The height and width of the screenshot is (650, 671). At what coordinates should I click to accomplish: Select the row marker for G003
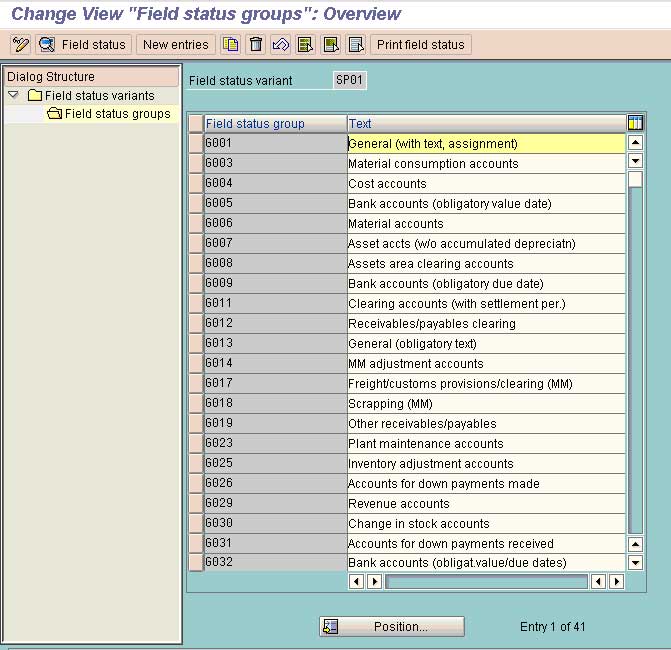196,163
